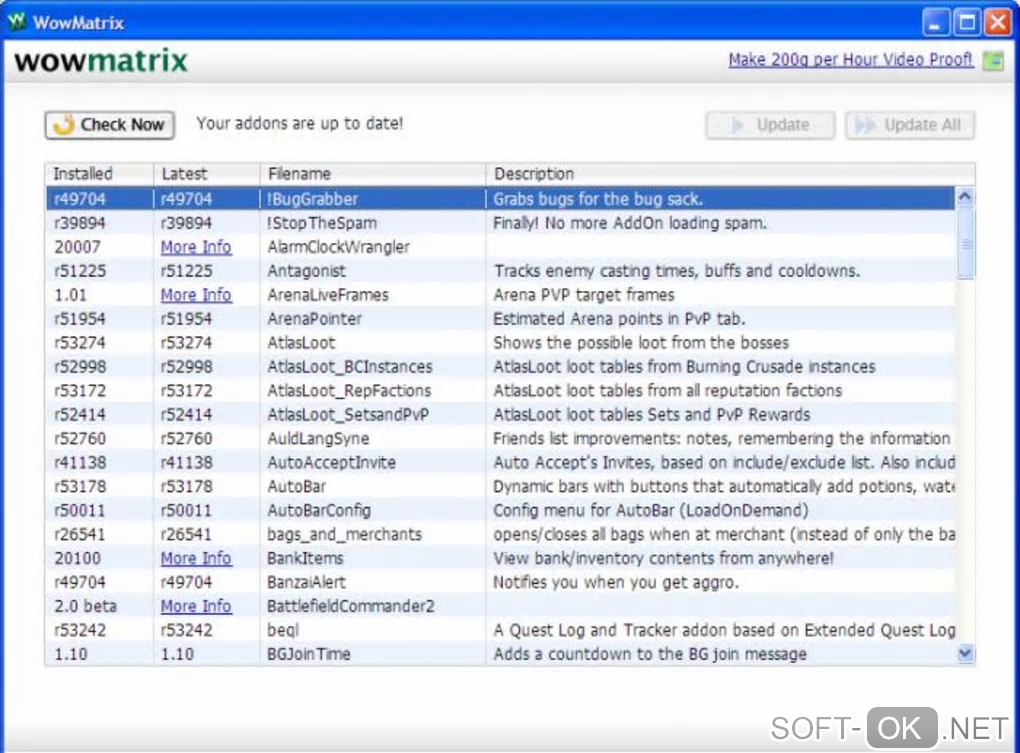Select the BanzaiAlert addon
1020x753 pixels.
click(x=306, y=583)
